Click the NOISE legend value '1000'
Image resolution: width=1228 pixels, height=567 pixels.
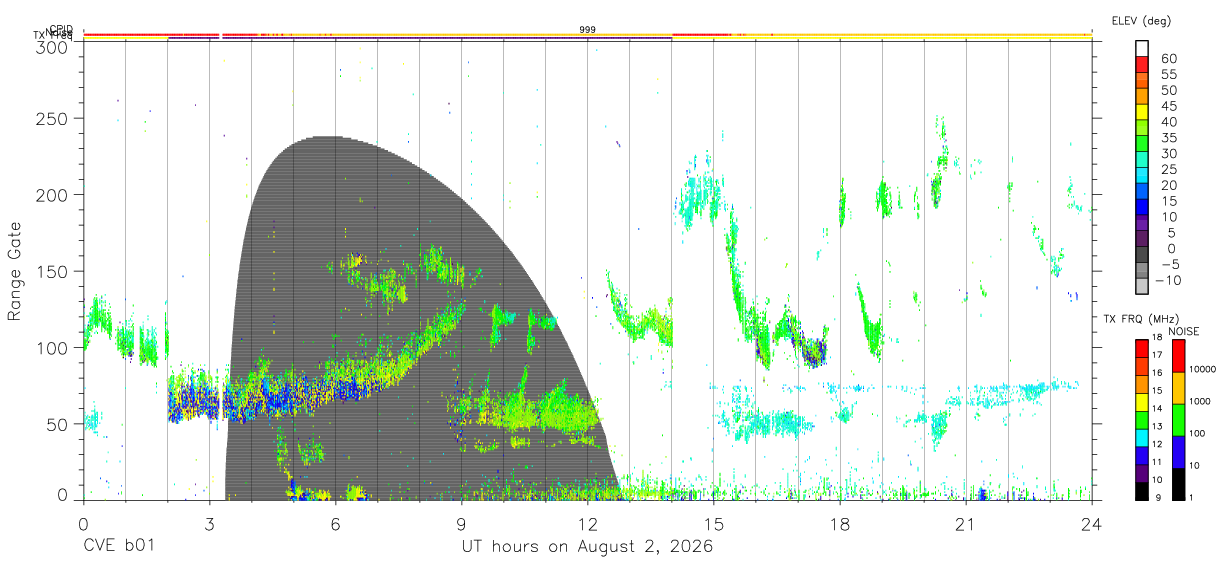coord(1201,401)
